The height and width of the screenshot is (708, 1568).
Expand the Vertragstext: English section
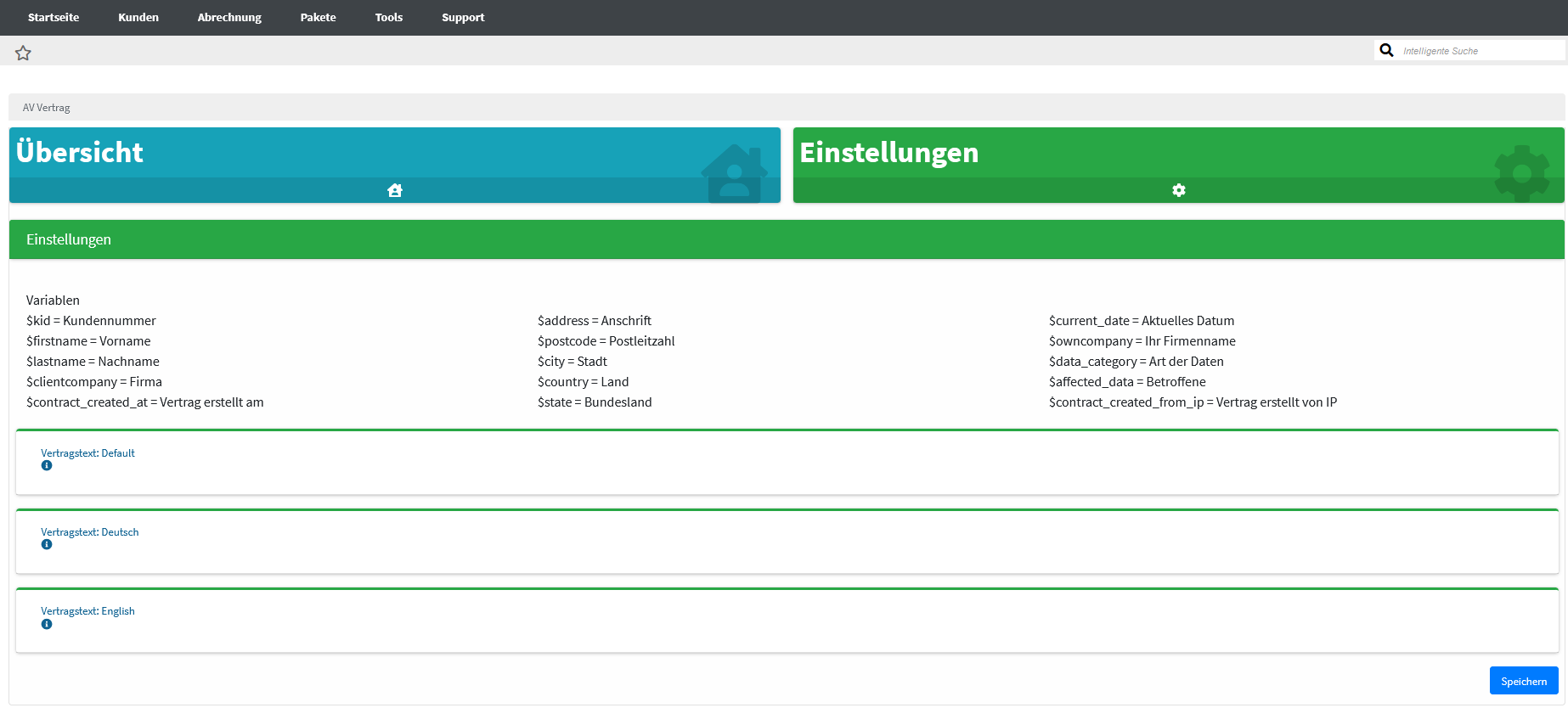point(87,611)
